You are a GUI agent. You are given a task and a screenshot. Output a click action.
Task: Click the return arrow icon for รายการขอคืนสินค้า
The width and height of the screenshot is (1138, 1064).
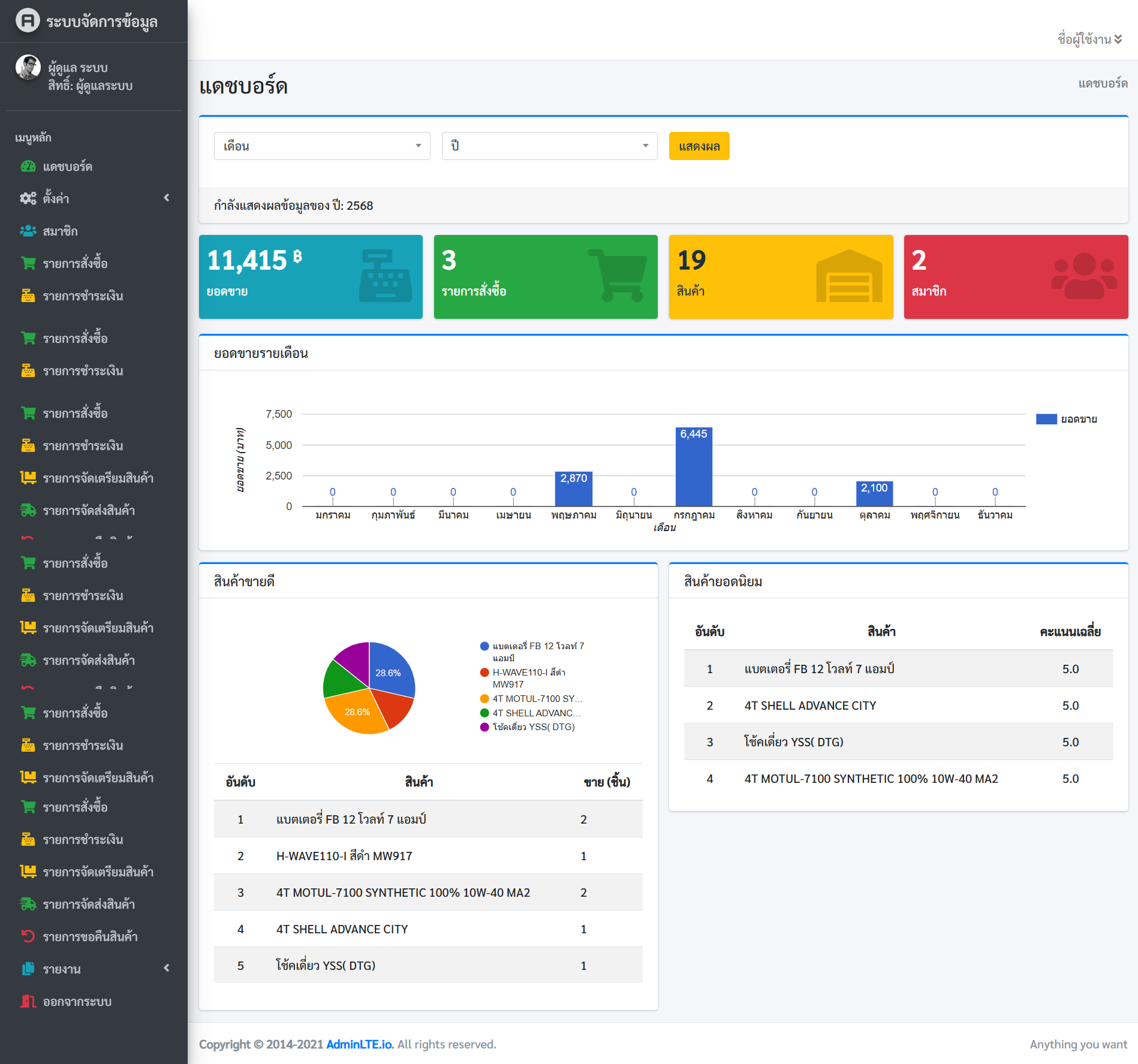(x=28, y=936)
